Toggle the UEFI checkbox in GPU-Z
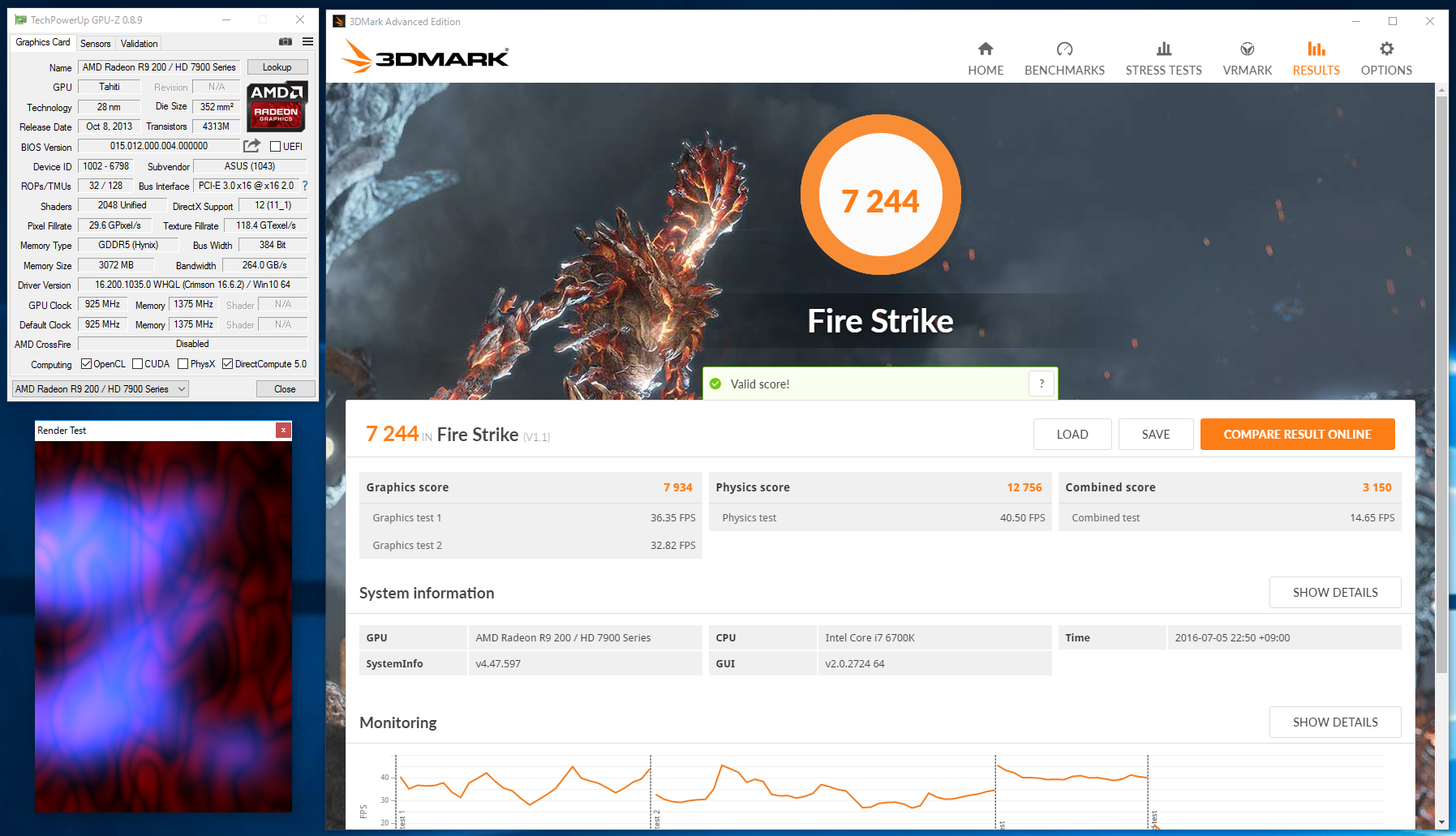This screenshot has height=836, width=1456. click(276, 147)
